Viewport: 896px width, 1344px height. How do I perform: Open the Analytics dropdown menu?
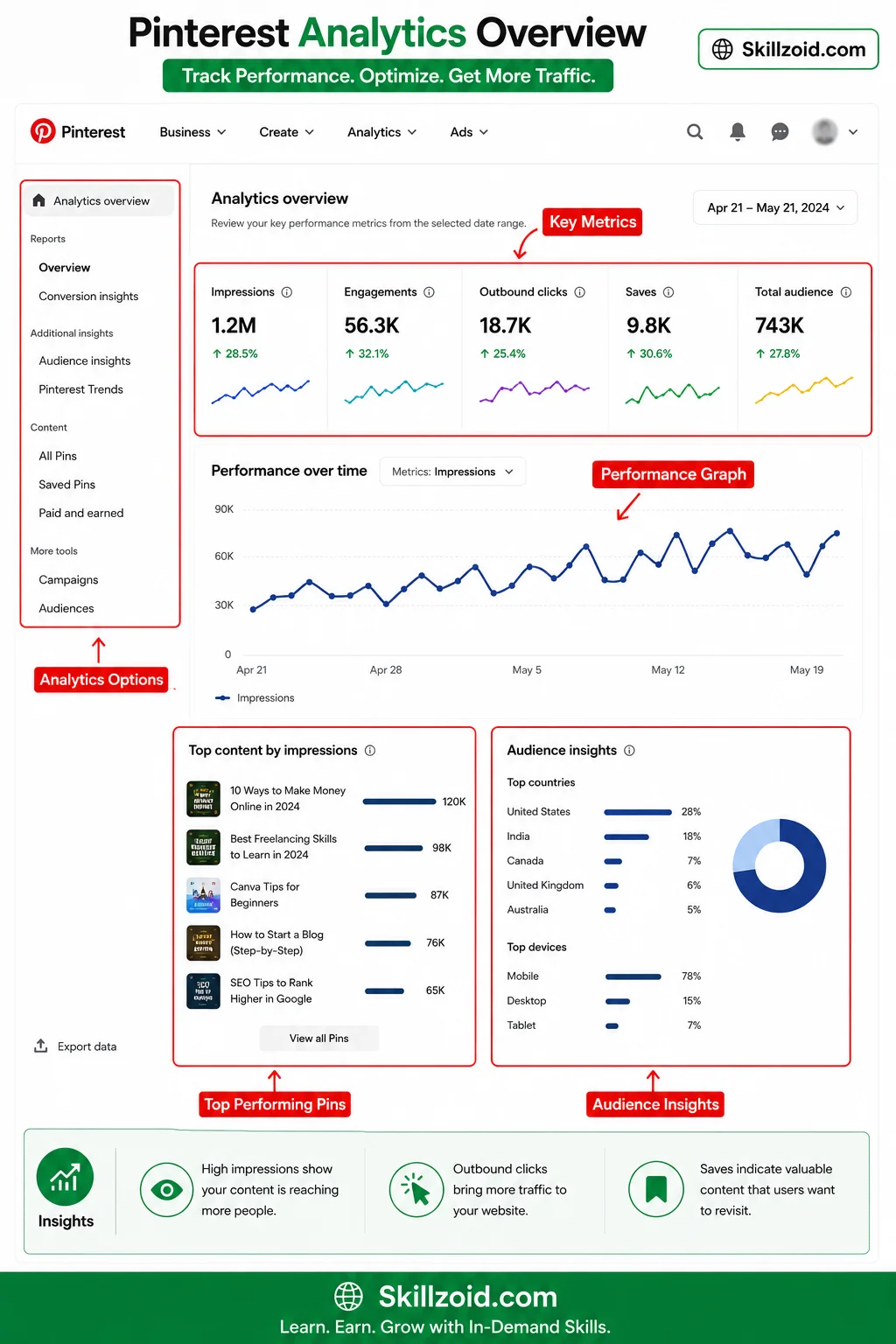coord(382,132)
